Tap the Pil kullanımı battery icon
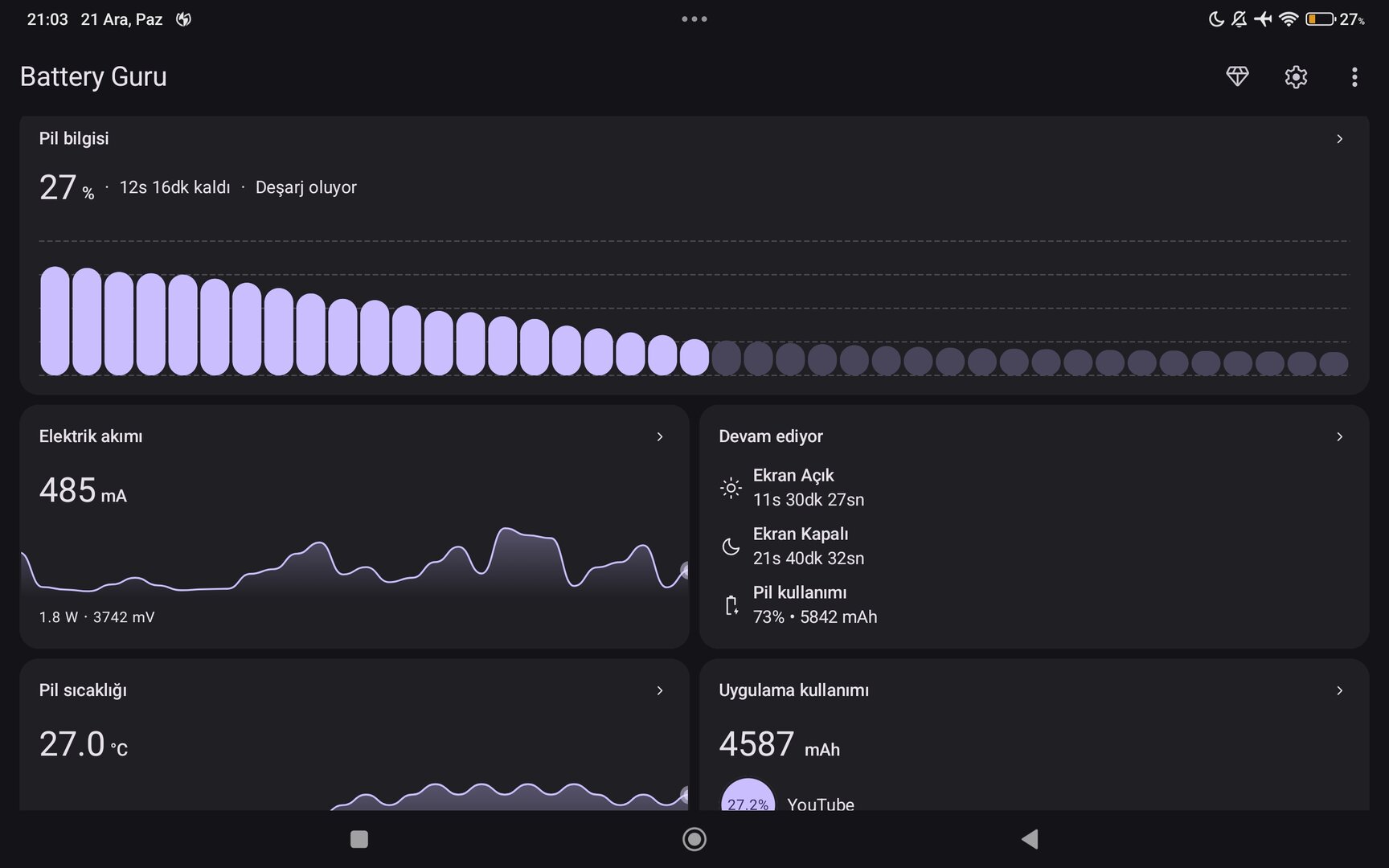Screen dimensions: 1389x868 pos(731,605)
